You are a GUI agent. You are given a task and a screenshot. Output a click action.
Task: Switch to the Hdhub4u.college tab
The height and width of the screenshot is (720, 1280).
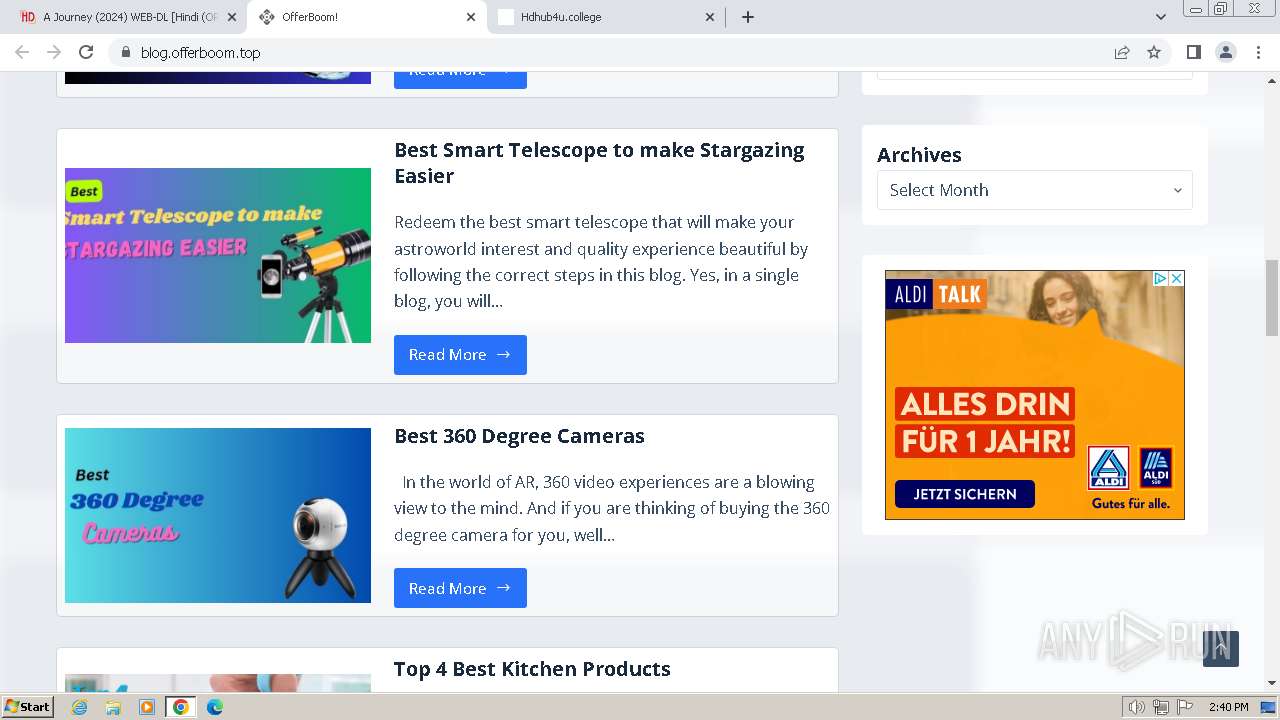607,17
